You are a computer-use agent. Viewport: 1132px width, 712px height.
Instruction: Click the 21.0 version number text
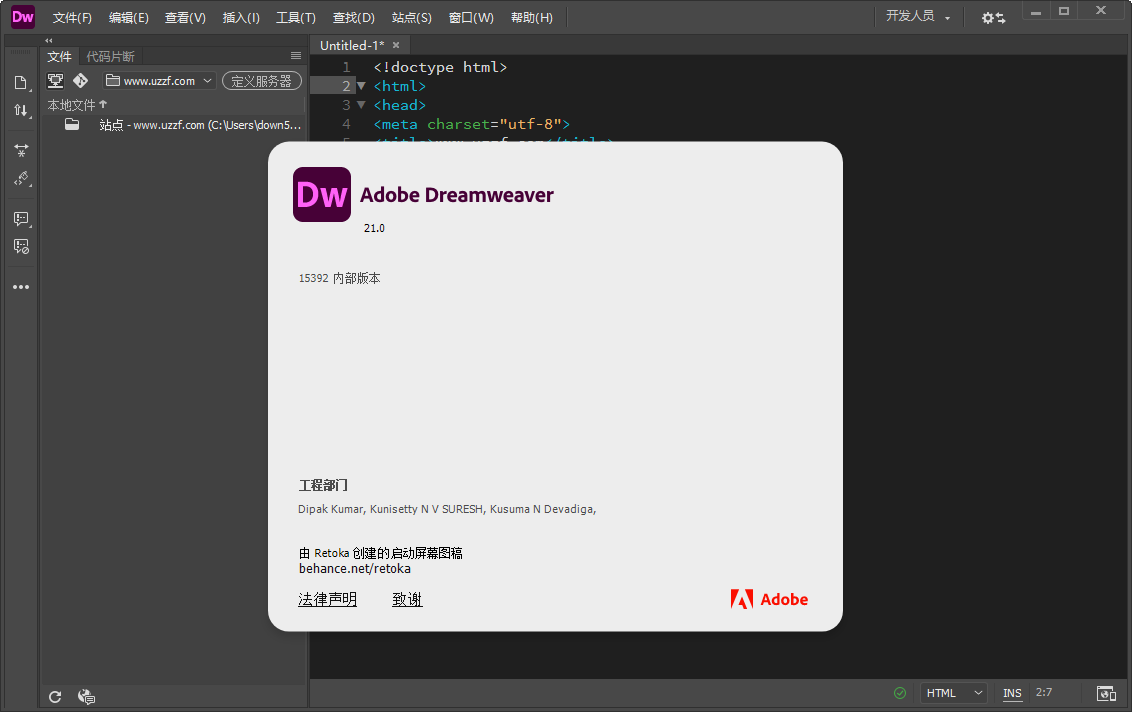point(374,228)
